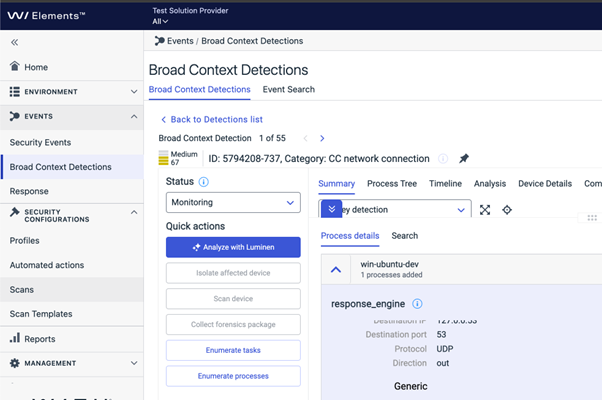The image size is (602, 400).
Task: Click the WithSecure Elements logo
Action: point(46,16)
